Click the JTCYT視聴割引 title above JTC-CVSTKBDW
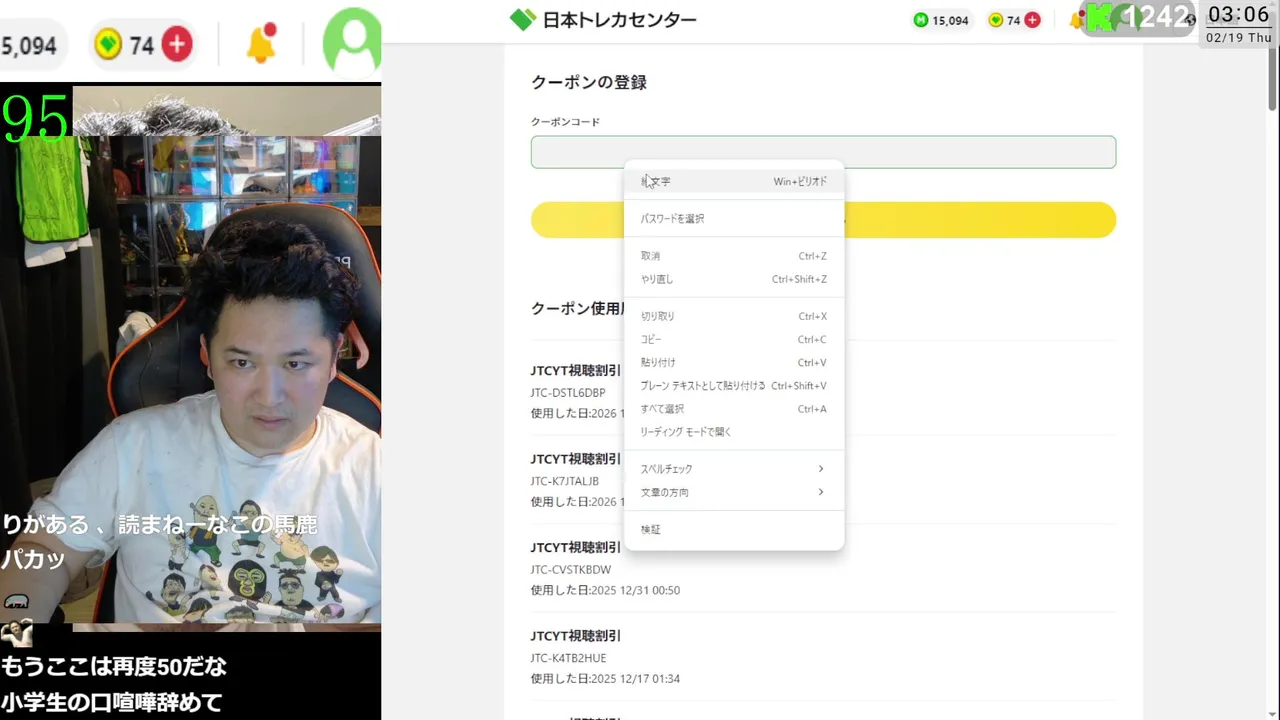This screenshot has width=1280, height=720. click(576, 547)
